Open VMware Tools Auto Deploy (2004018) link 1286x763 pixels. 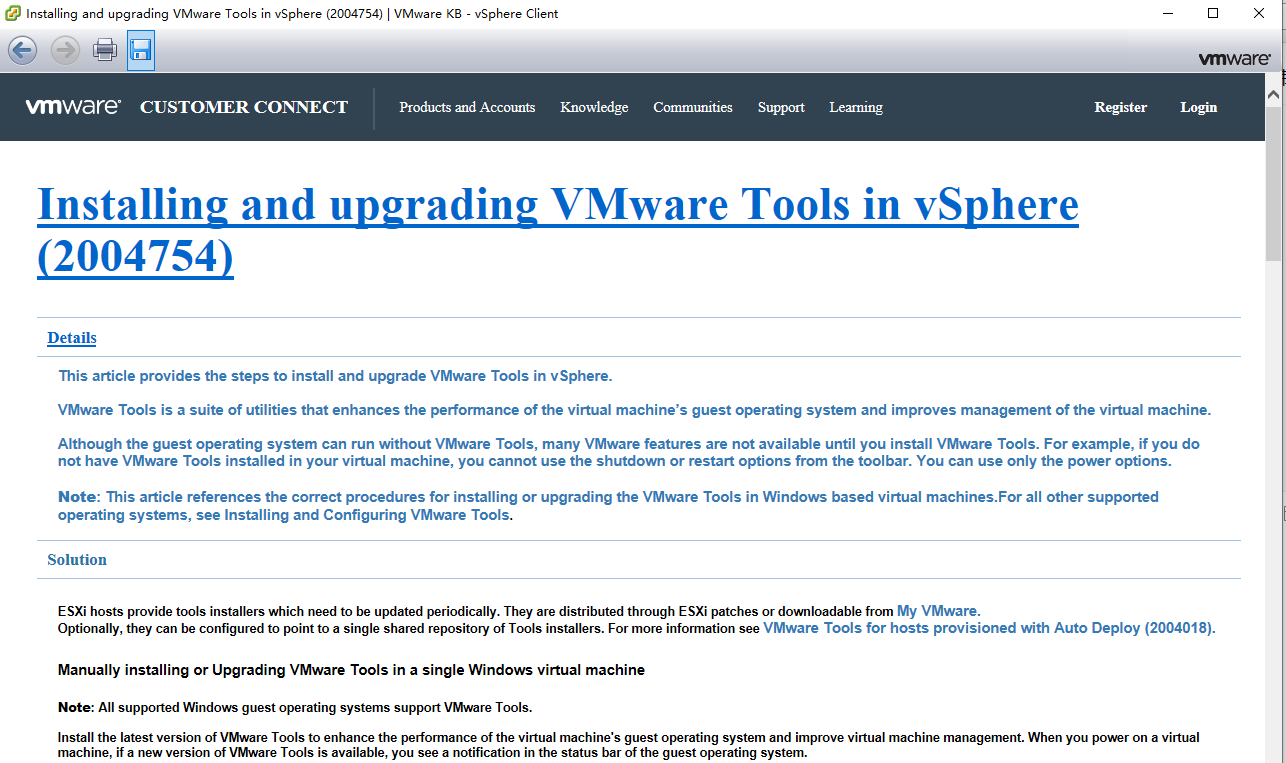pyautogui.click(x=989, y=628)
